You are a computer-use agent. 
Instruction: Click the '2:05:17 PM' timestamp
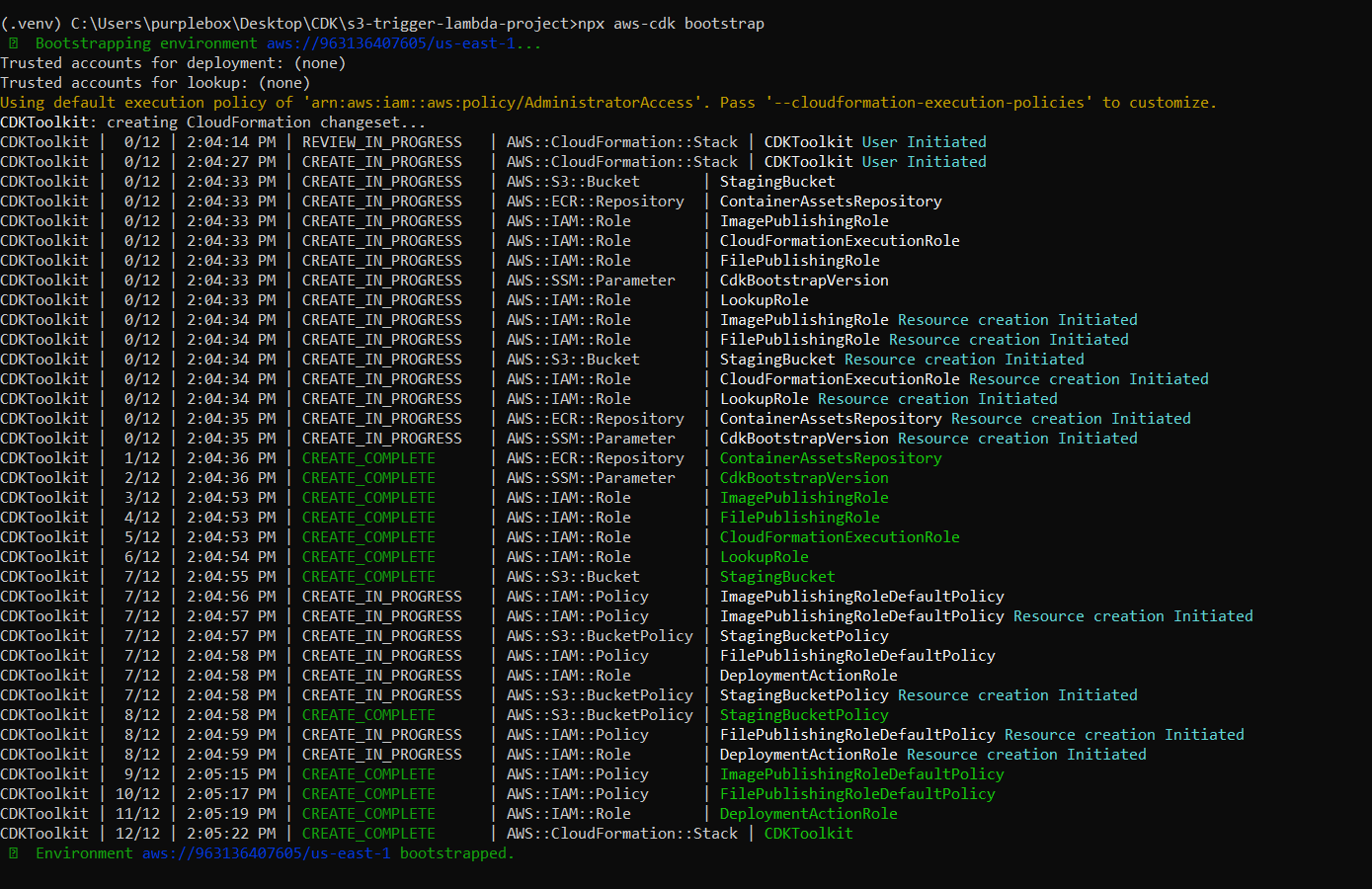(x=231, y=794)
